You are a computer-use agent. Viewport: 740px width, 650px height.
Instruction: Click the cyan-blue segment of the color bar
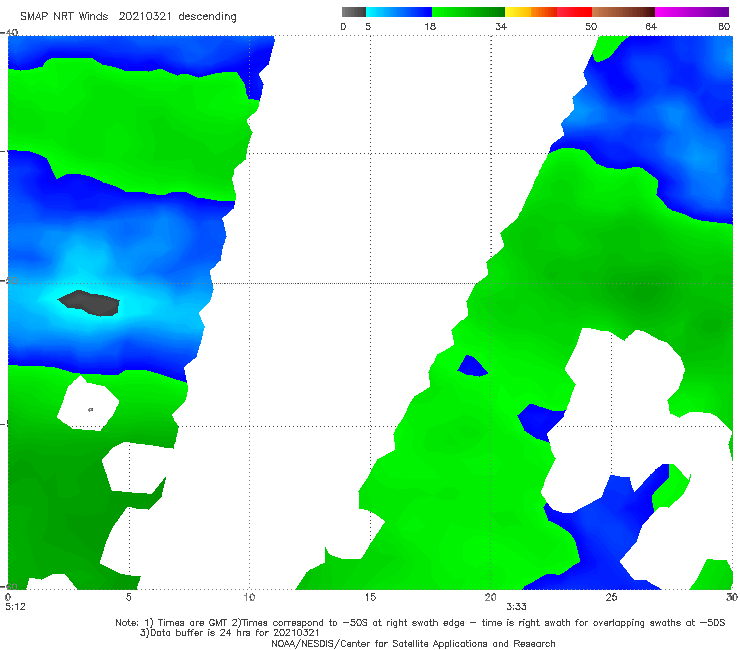(x=399, y=12)
